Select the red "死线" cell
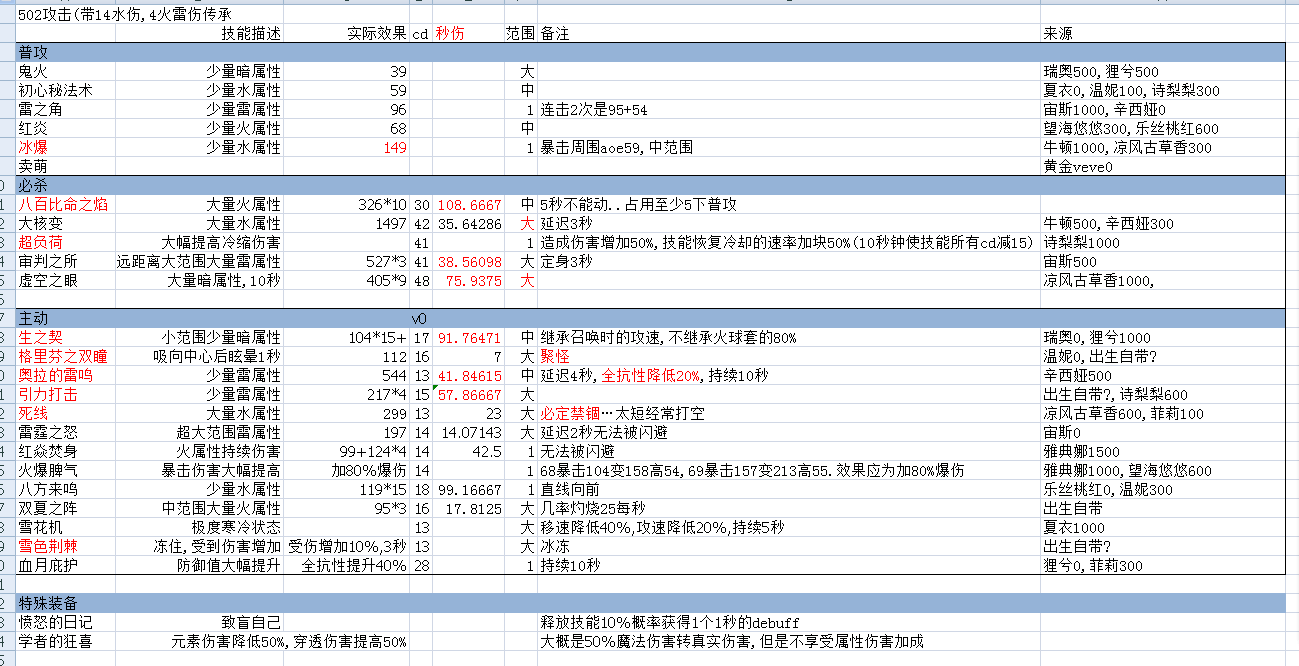Image resolution: width=1299 pixels, height=666 pixels. click(x=32, y=413)
